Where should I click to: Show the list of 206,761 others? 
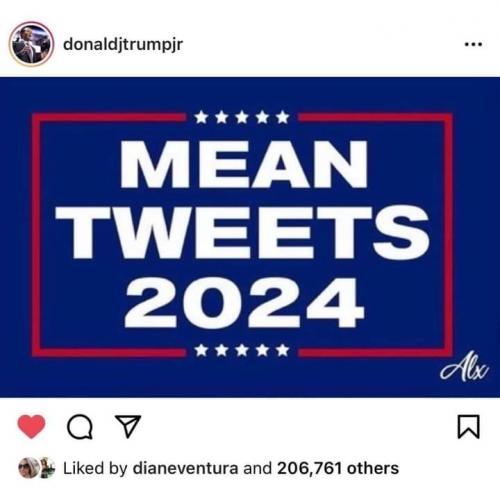(338, 468)
